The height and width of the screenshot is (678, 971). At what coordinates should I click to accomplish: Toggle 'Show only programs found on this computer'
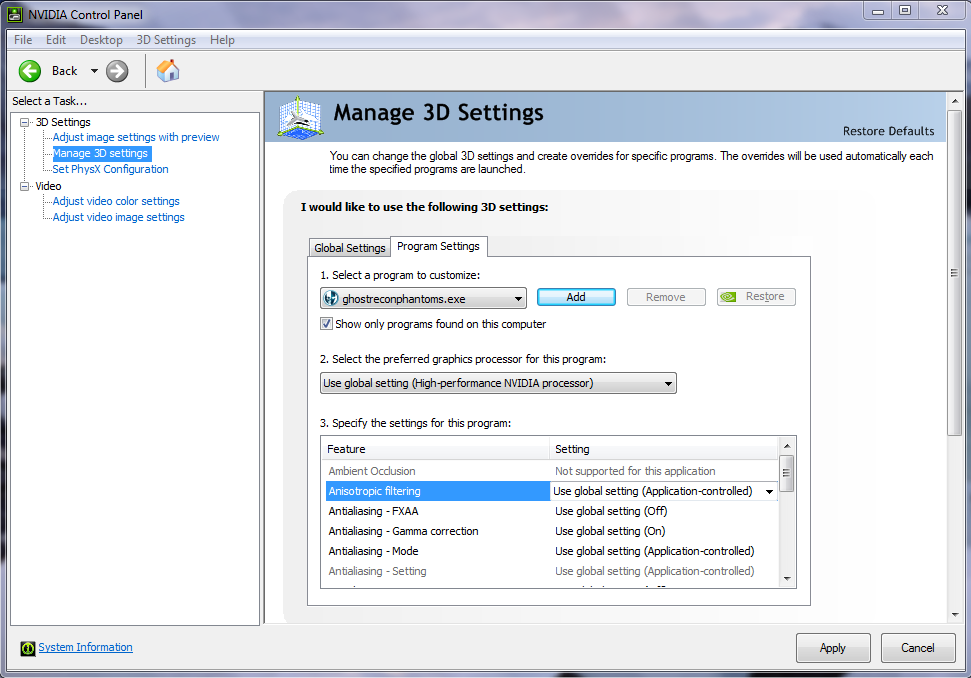326,324
